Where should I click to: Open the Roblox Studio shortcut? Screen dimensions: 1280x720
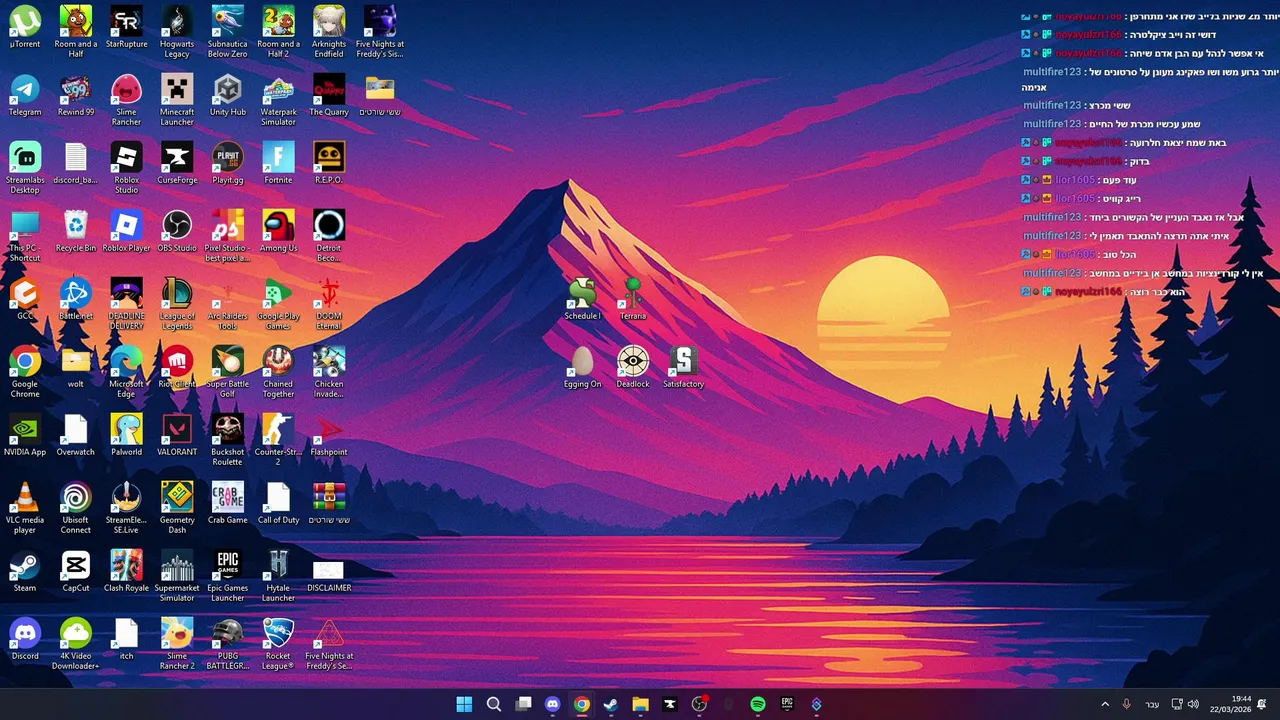(126, 168)
